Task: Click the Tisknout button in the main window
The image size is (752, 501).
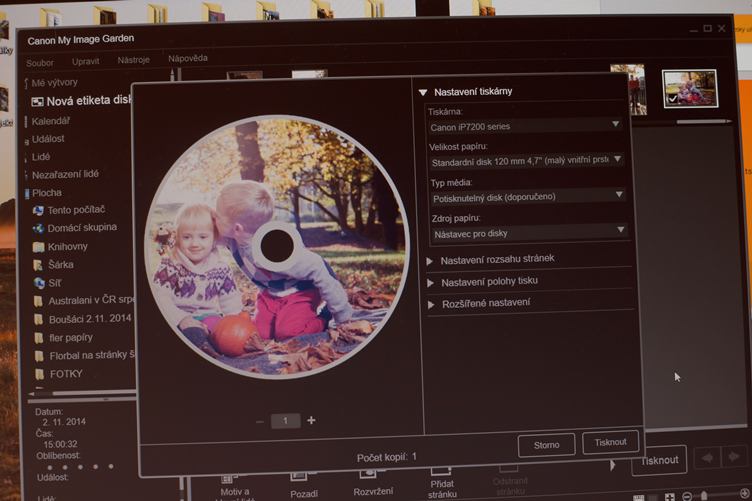Action: pos(659,460)
